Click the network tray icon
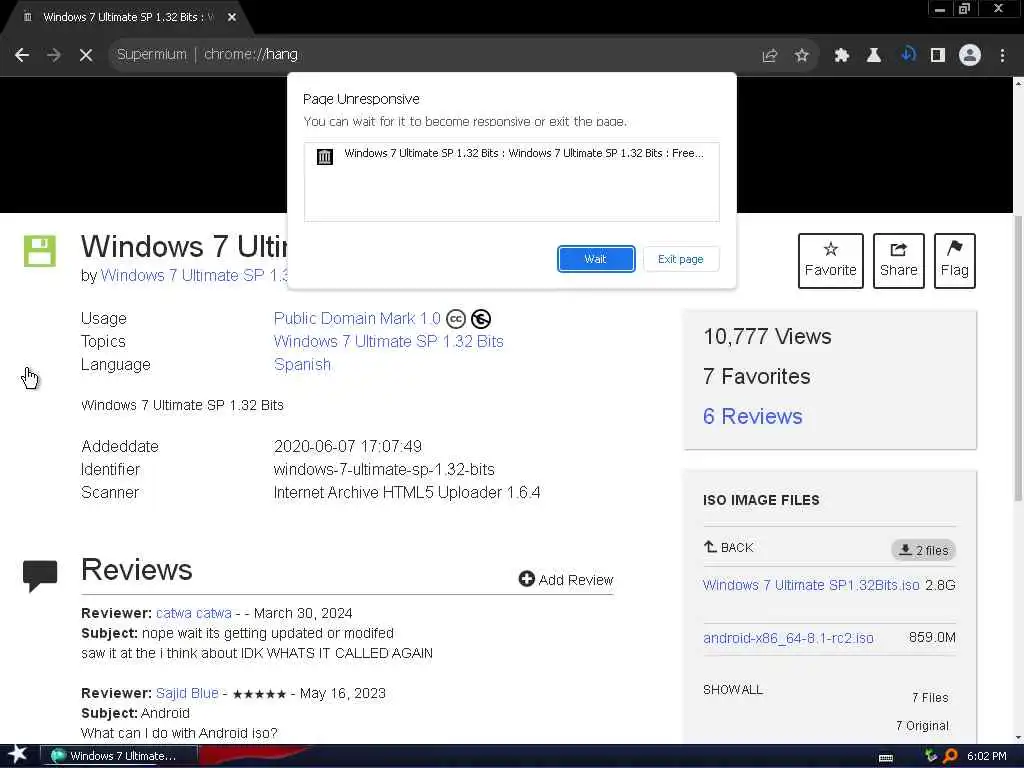The image size is (1024, 768). [931, 756]
